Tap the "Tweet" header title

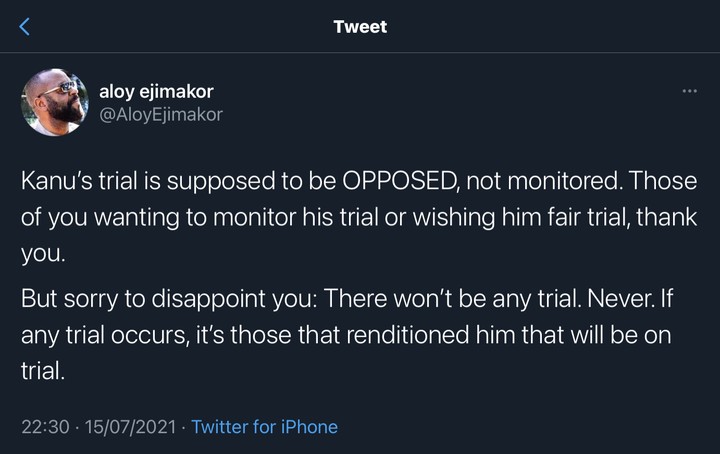click(360, 27)
